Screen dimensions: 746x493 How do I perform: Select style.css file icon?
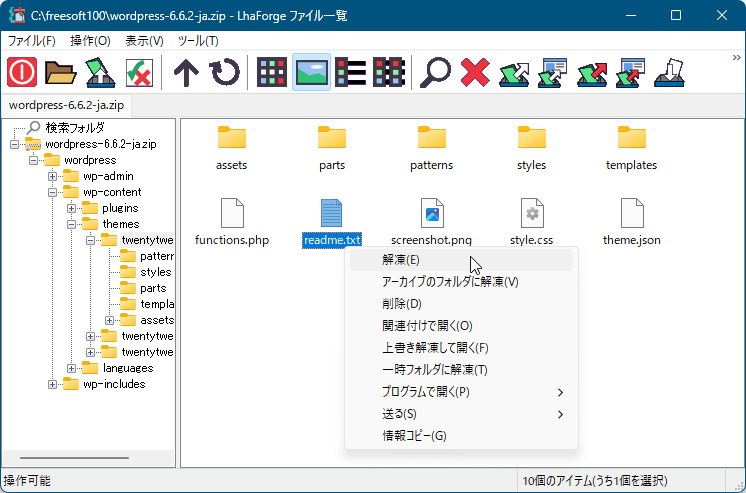point(532,213)
